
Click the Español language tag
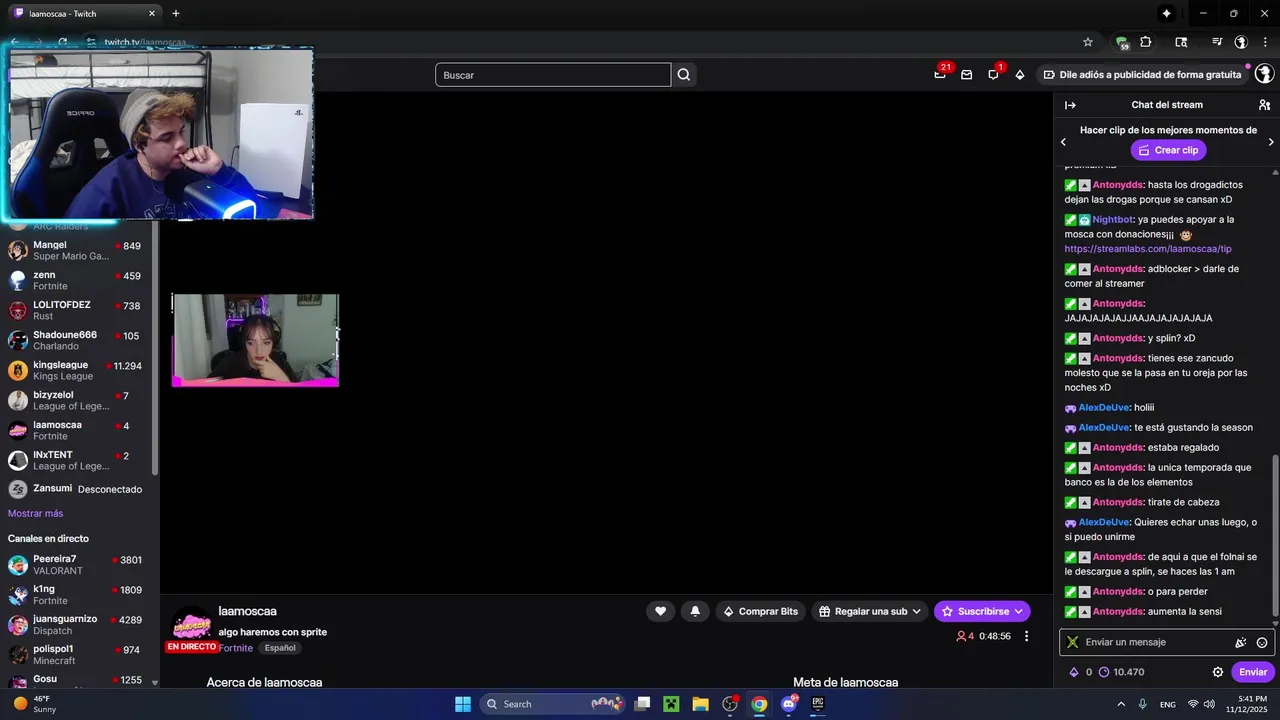(280, 648)
